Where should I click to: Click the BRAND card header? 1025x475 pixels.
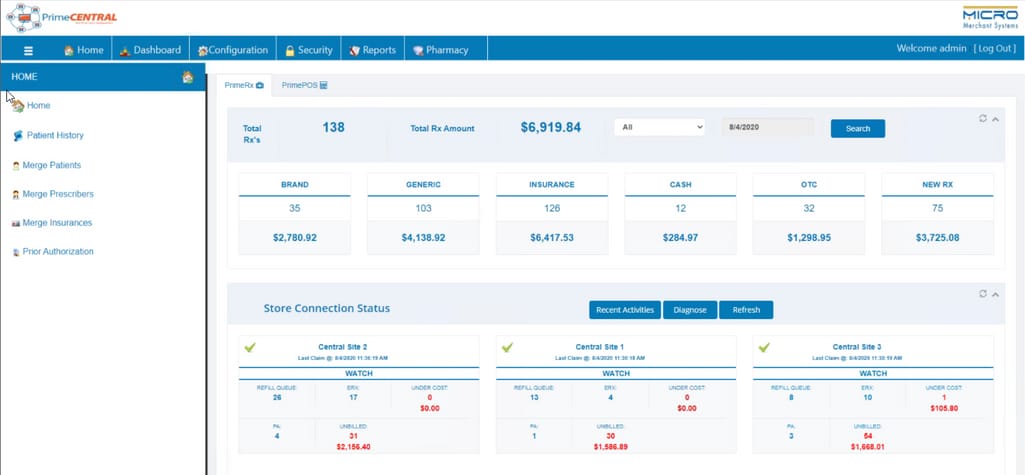(294, 185)
